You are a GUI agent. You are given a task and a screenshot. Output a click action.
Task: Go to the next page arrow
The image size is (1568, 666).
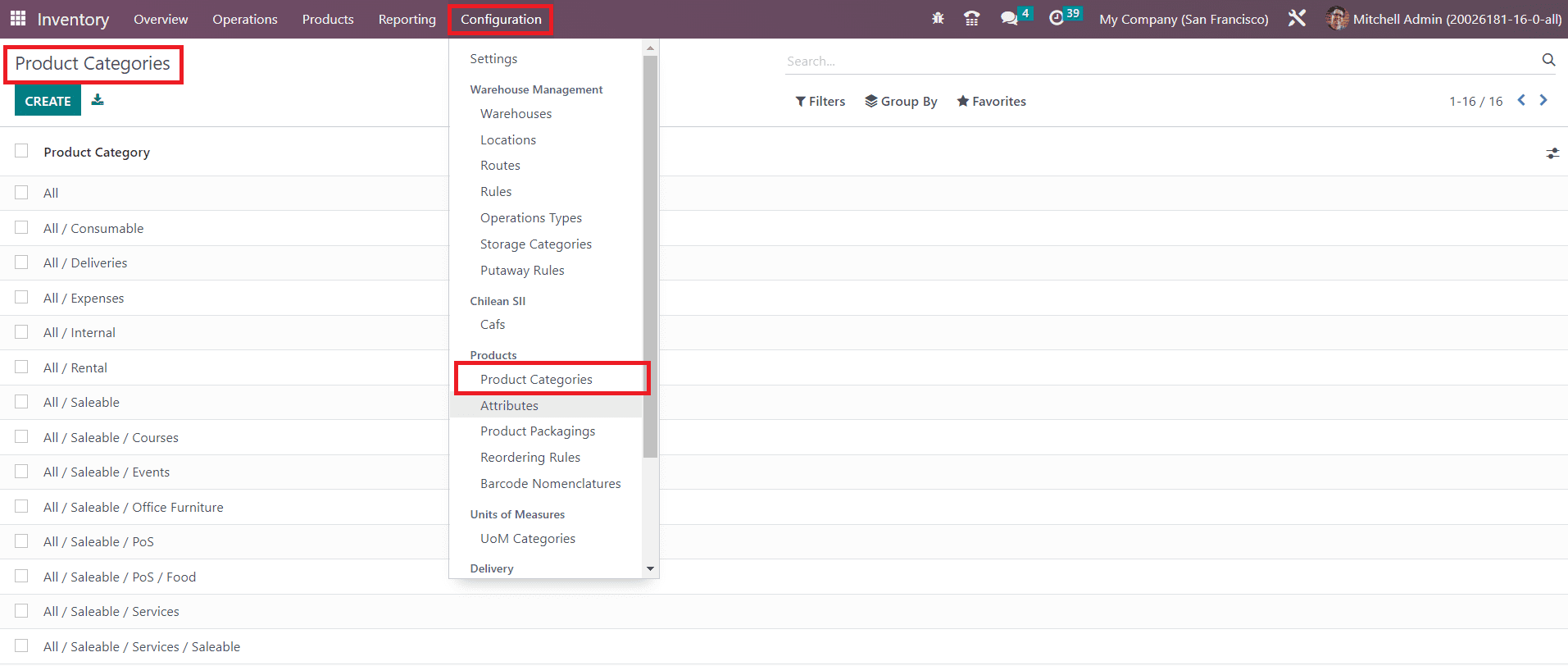1543,100
